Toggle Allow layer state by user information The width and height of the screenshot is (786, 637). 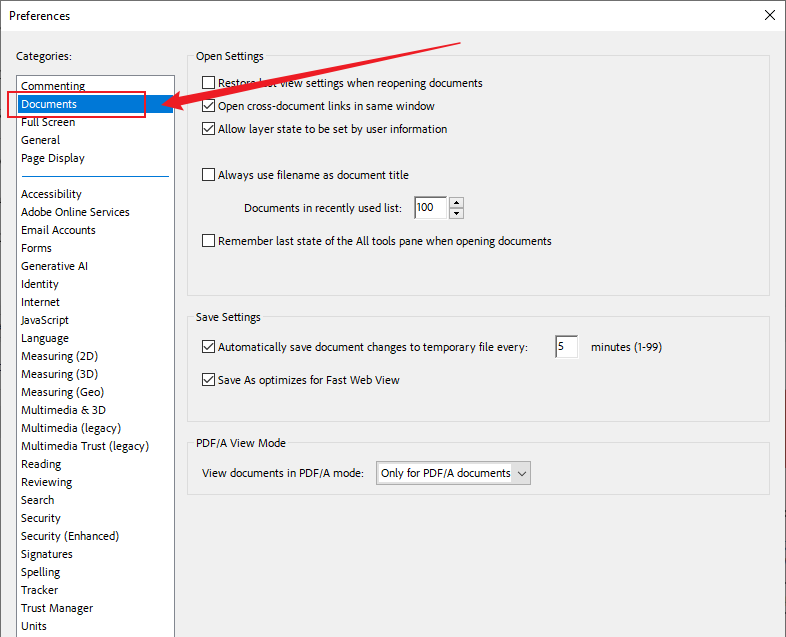coord(209,129)
